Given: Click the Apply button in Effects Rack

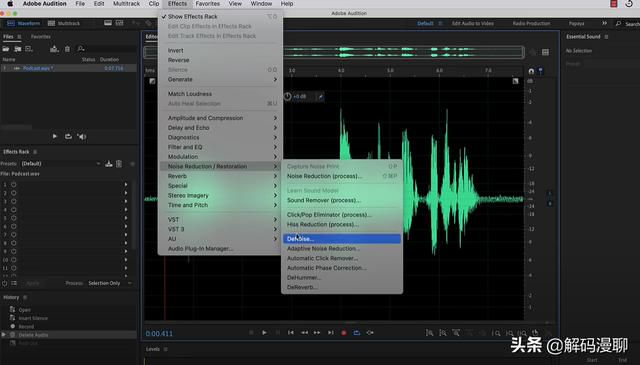Looking at the screenshot, I should tap(33, 283).
